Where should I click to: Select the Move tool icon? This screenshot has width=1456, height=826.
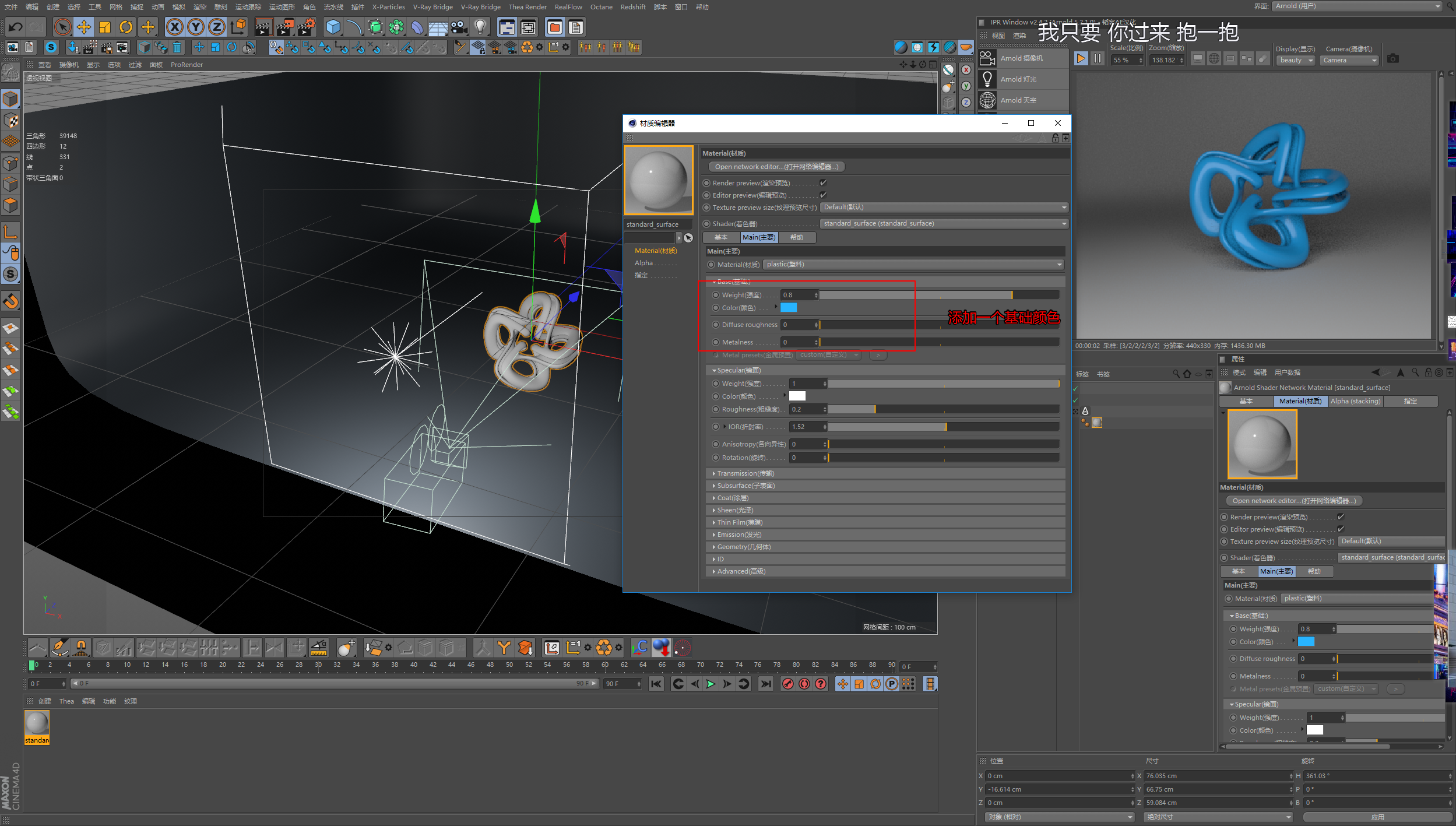tap(84, 27)
